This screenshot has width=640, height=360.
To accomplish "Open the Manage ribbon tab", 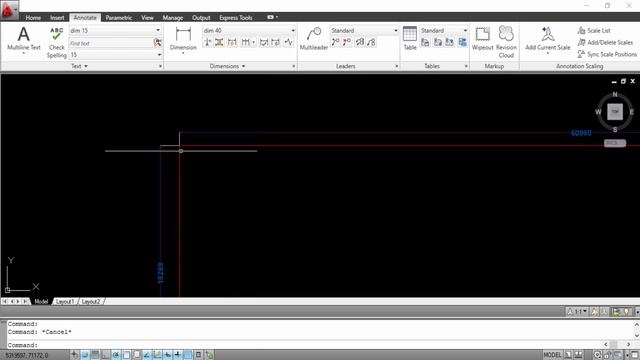I will point(173,18).
